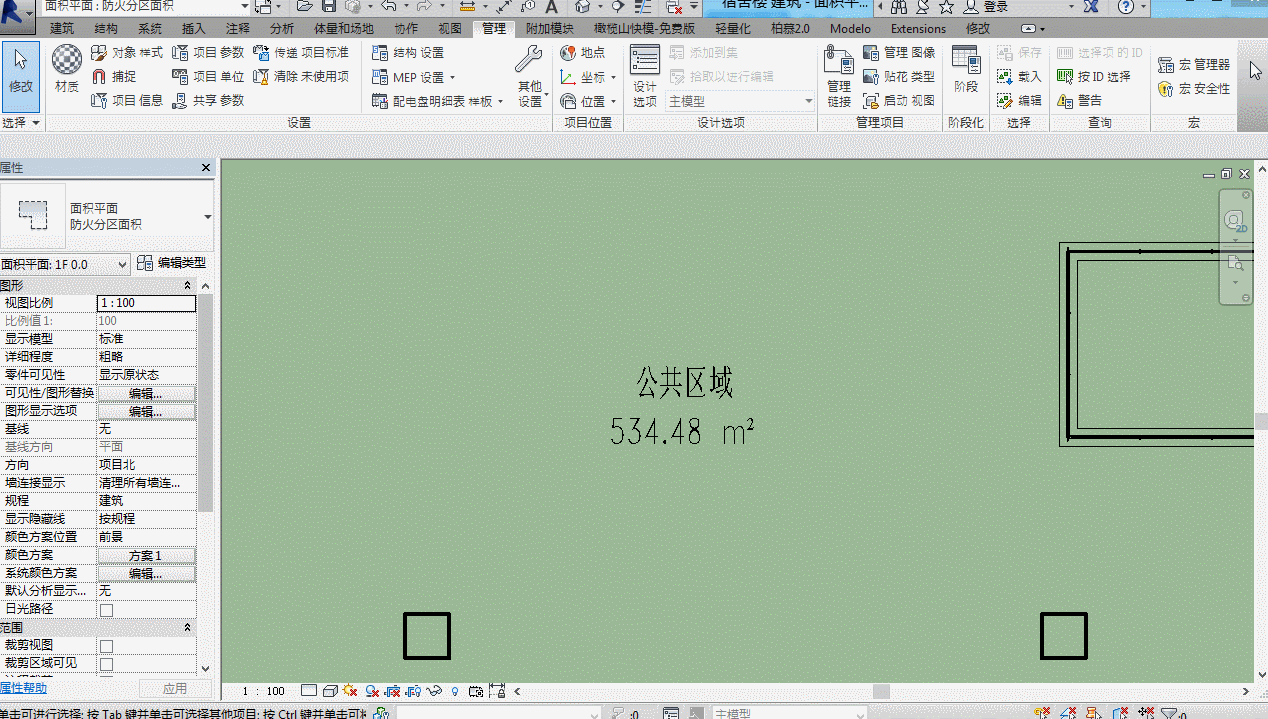Open 管理图像 manage images

coord(899,52)
